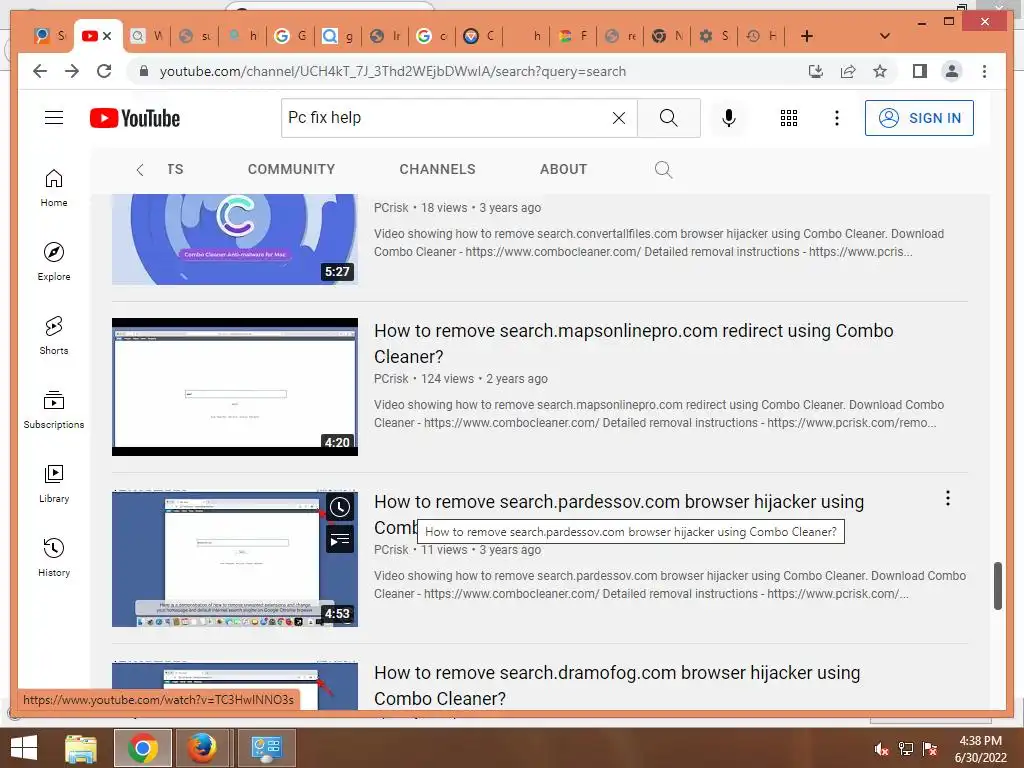The width and height of the screenshot is (1024, 768).
Task: Add pardessov video to queue
Action: [x=340, y=539]
